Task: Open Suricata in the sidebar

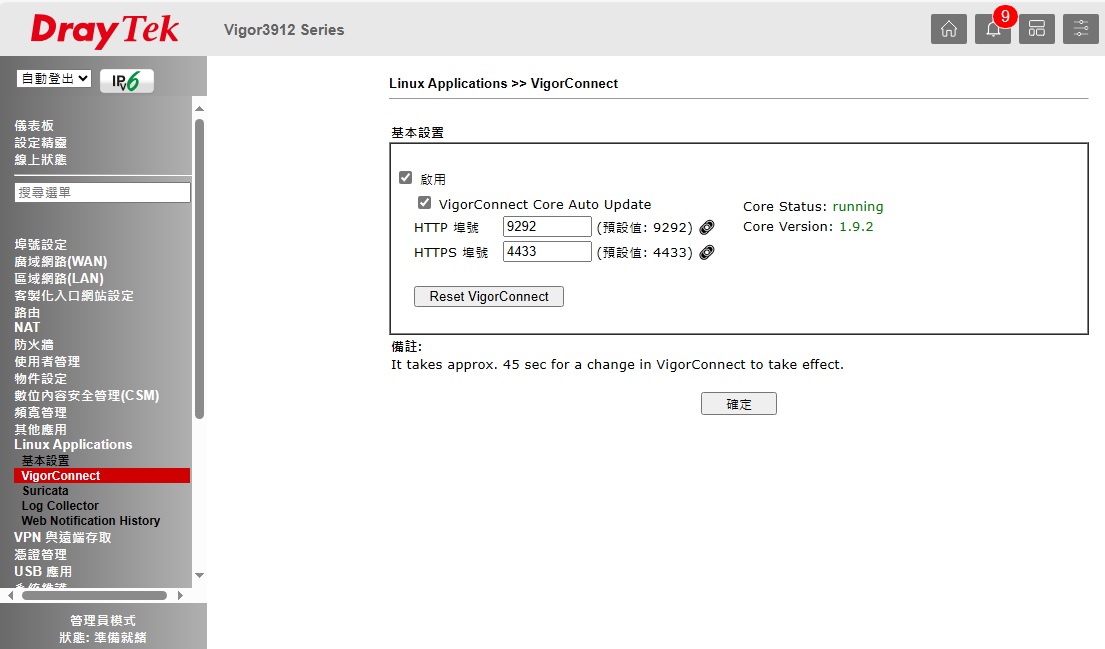Action: point(45,491)
